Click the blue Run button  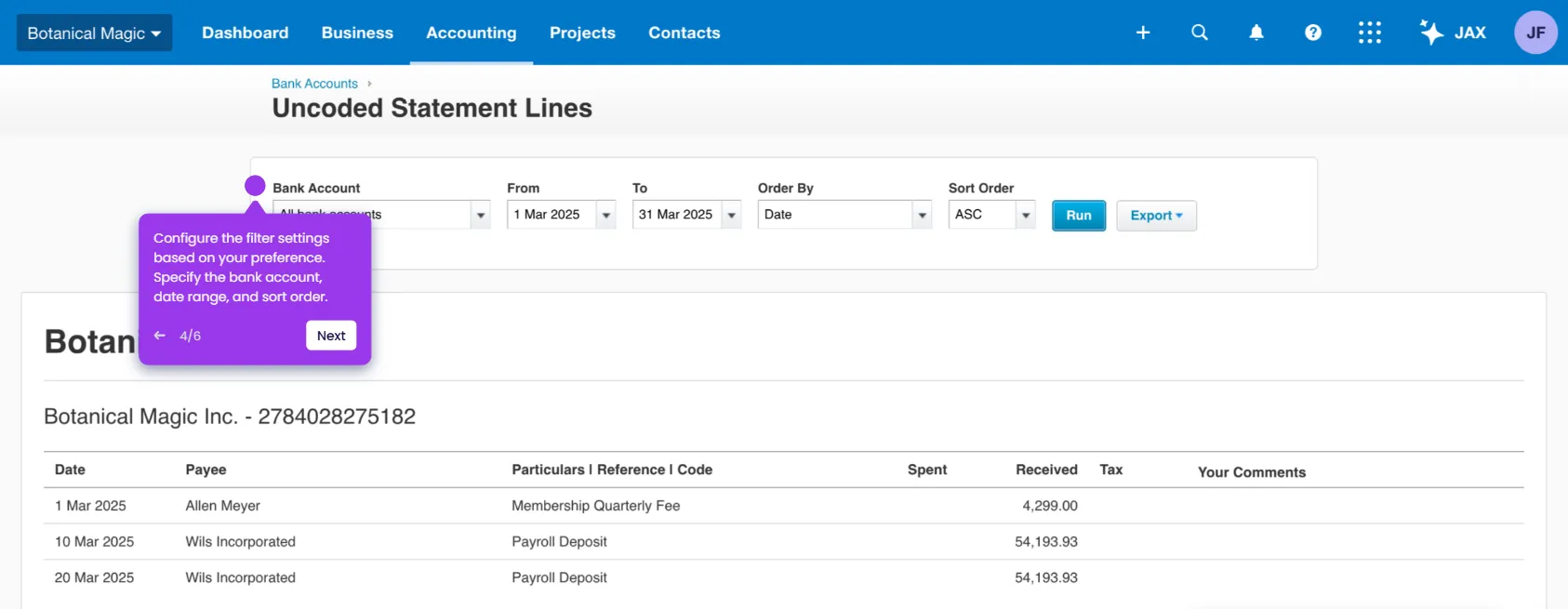(x=1079, y=216)
